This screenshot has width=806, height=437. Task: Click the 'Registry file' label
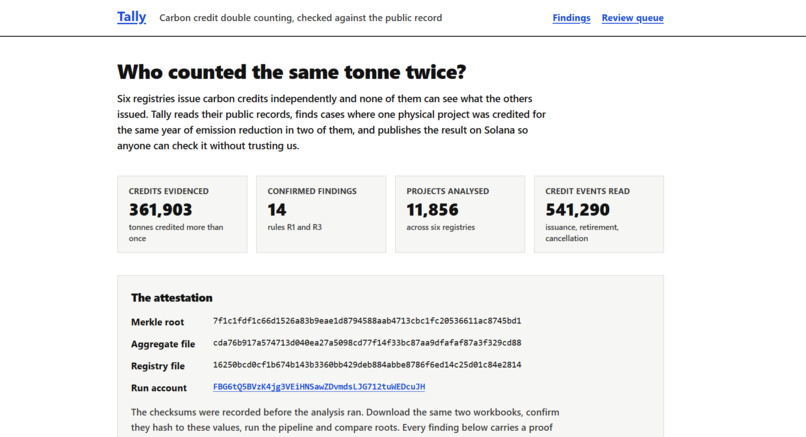(x=158, y=366)
